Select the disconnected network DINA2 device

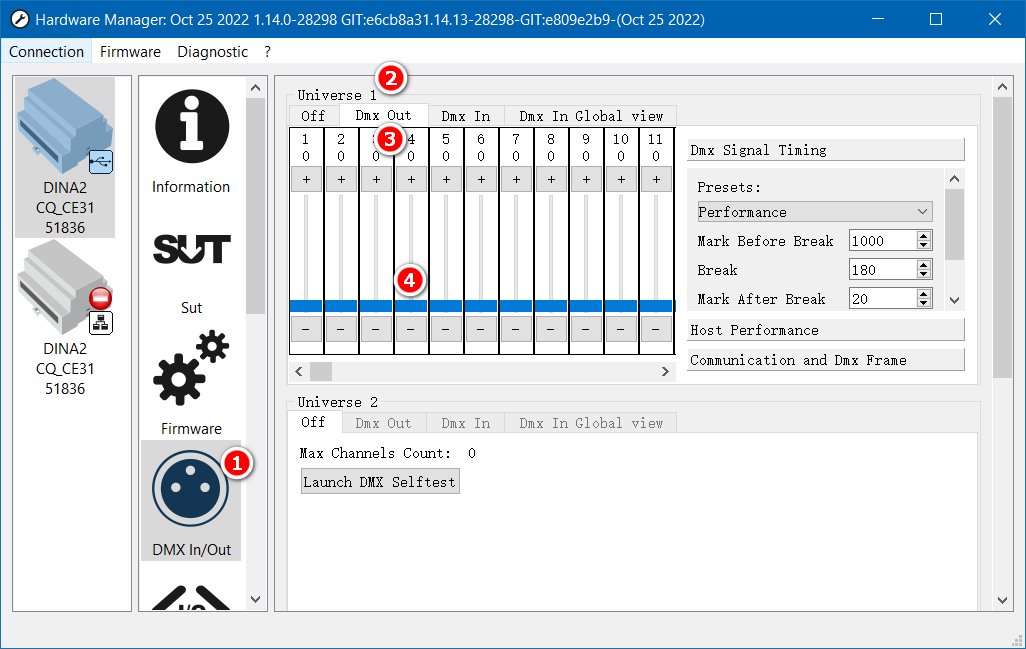(66, 318)
